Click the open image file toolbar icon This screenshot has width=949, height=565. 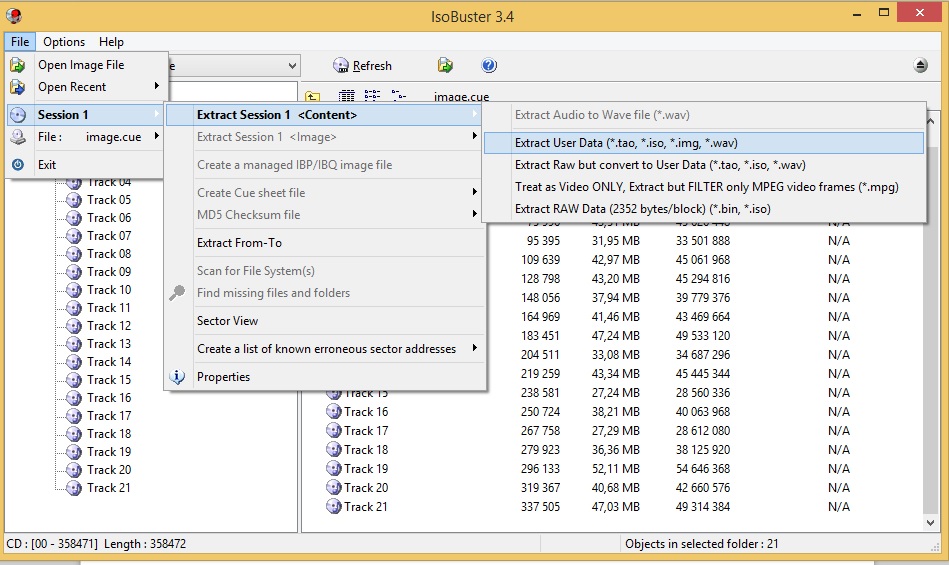[x=445, y=66]
